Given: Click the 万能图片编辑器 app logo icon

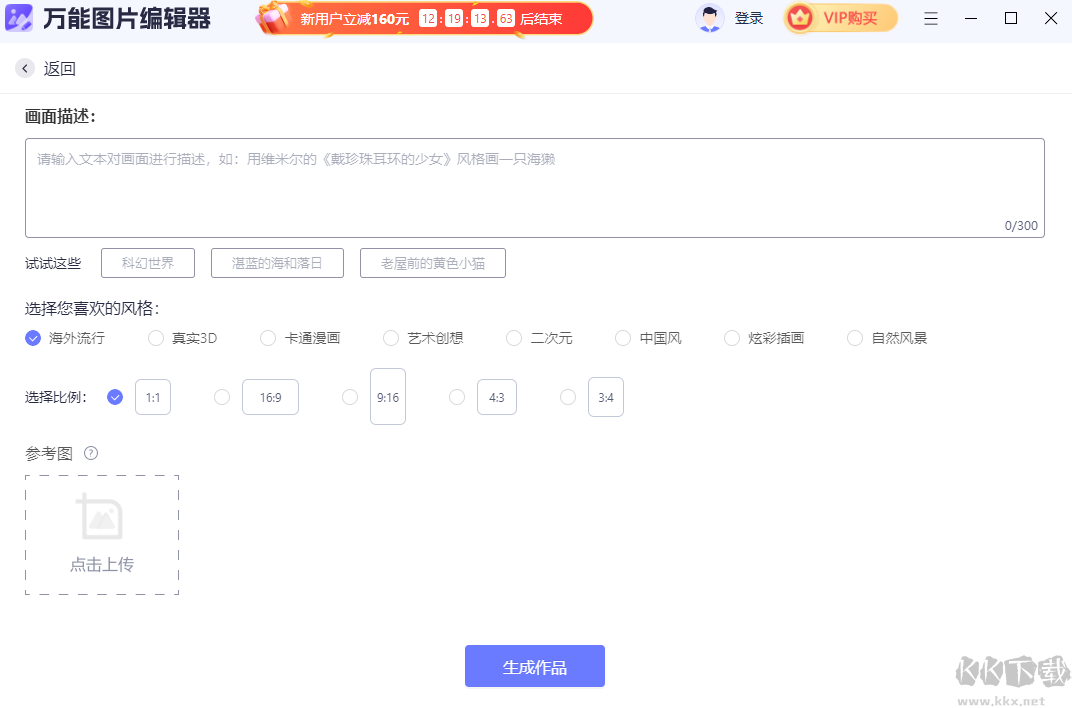Looking at the screenshot, I should (19, 17).
